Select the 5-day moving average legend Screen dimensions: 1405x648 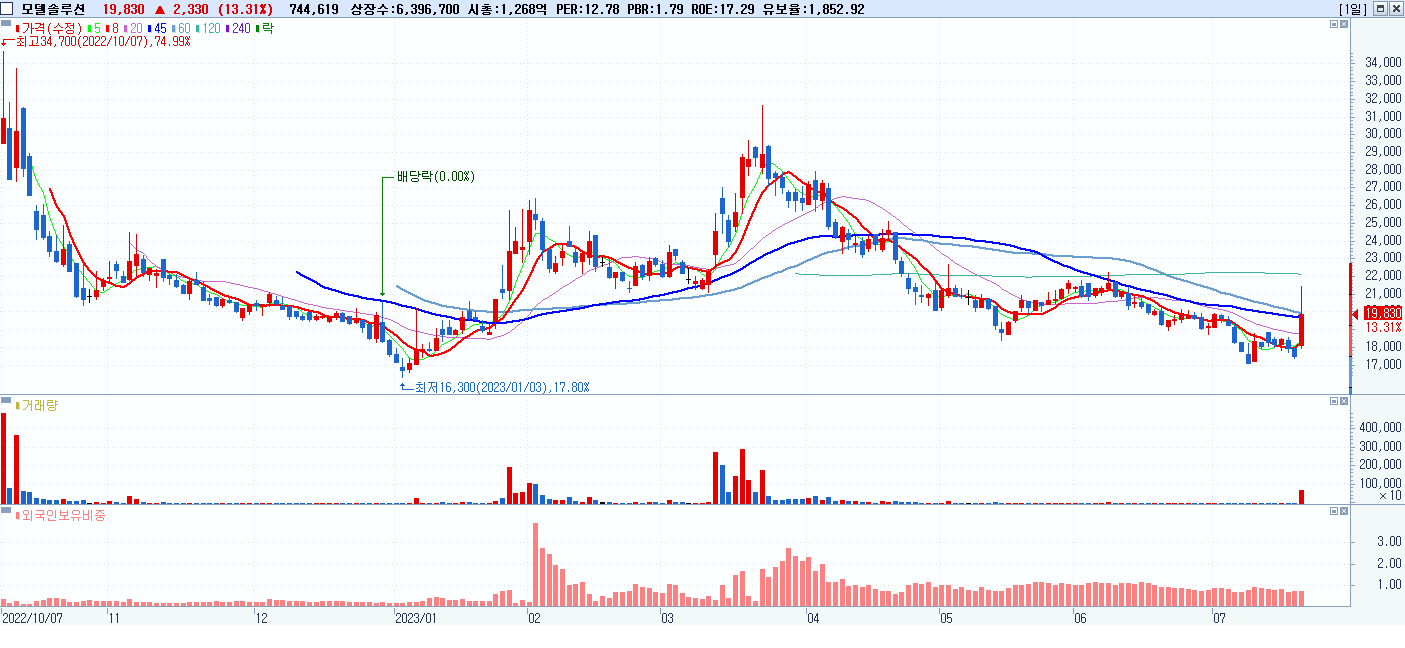pyautogui.click(x=95, y=28)
